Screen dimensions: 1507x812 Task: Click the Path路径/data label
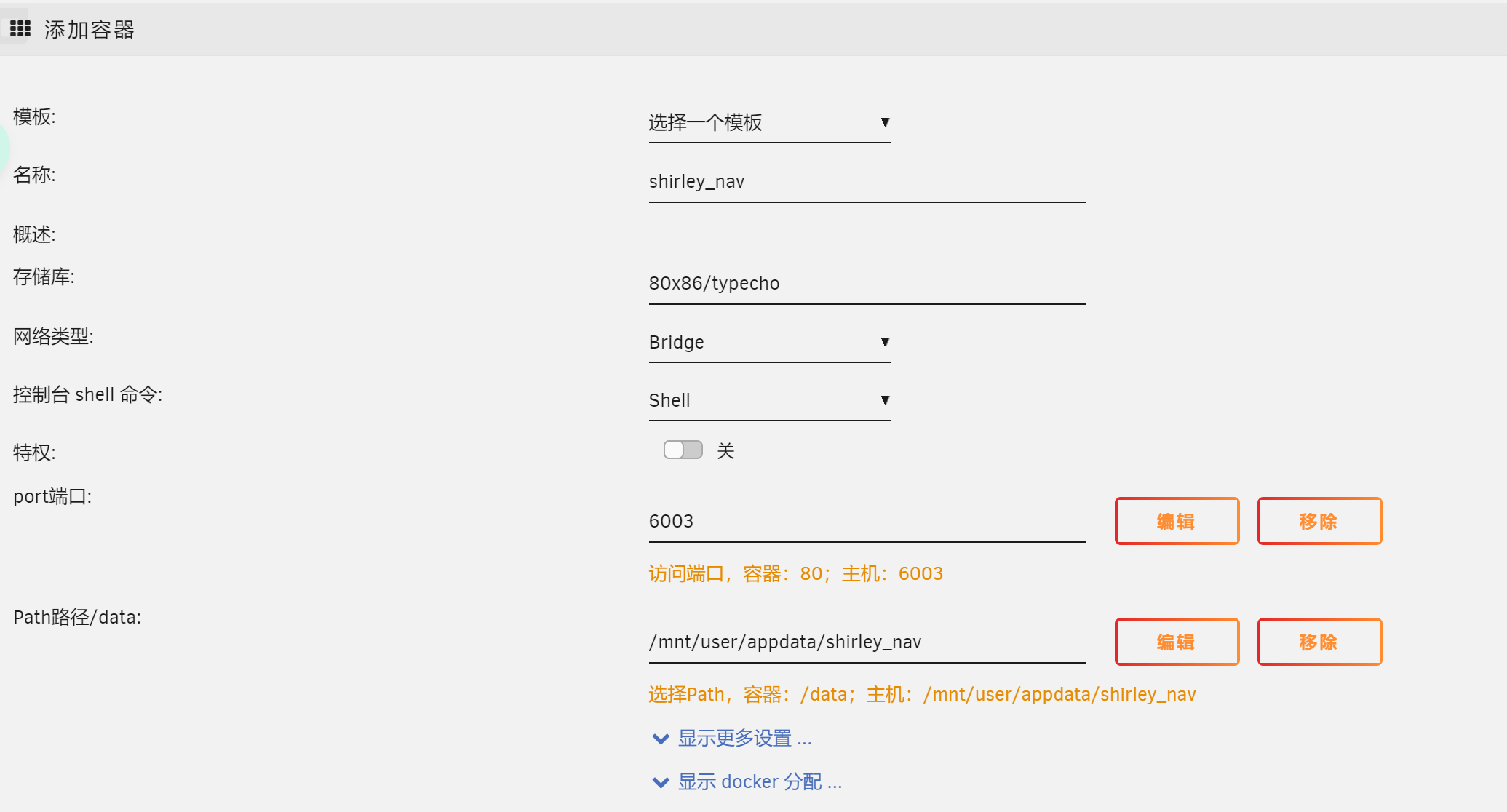coord(77,617)
